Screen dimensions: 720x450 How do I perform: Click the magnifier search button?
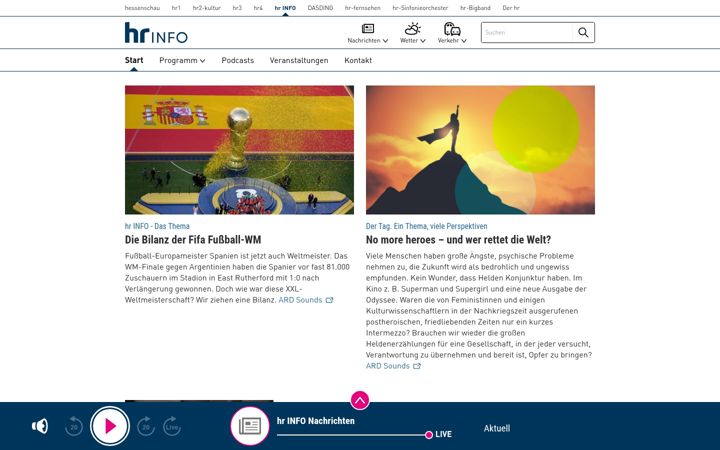click(583, 33)
